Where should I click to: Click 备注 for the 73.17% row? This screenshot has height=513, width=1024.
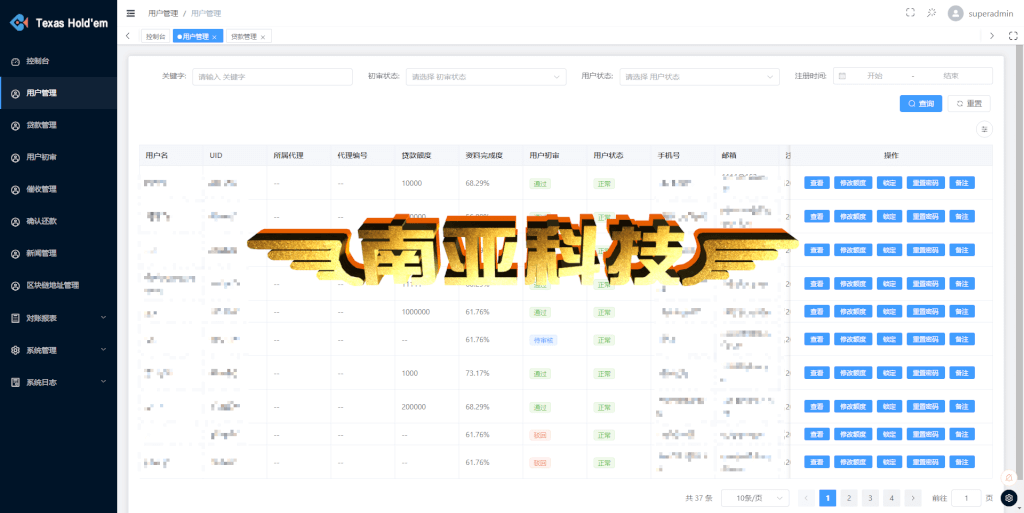pyautogui.click(x=962, y=373)
